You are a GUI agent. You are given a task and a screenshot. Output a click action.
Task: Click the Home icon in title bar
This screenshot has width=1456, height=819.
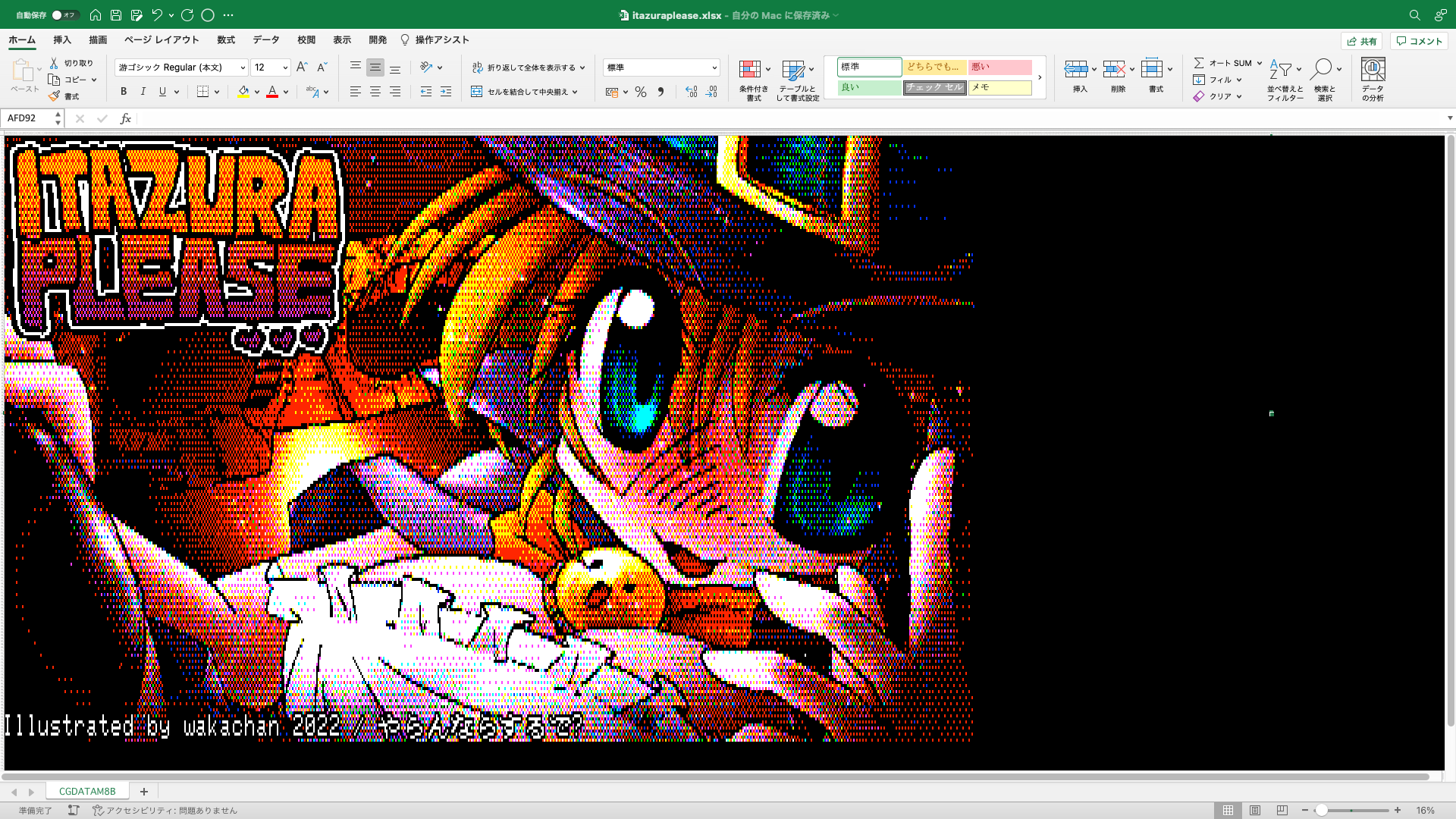point(95,14)
